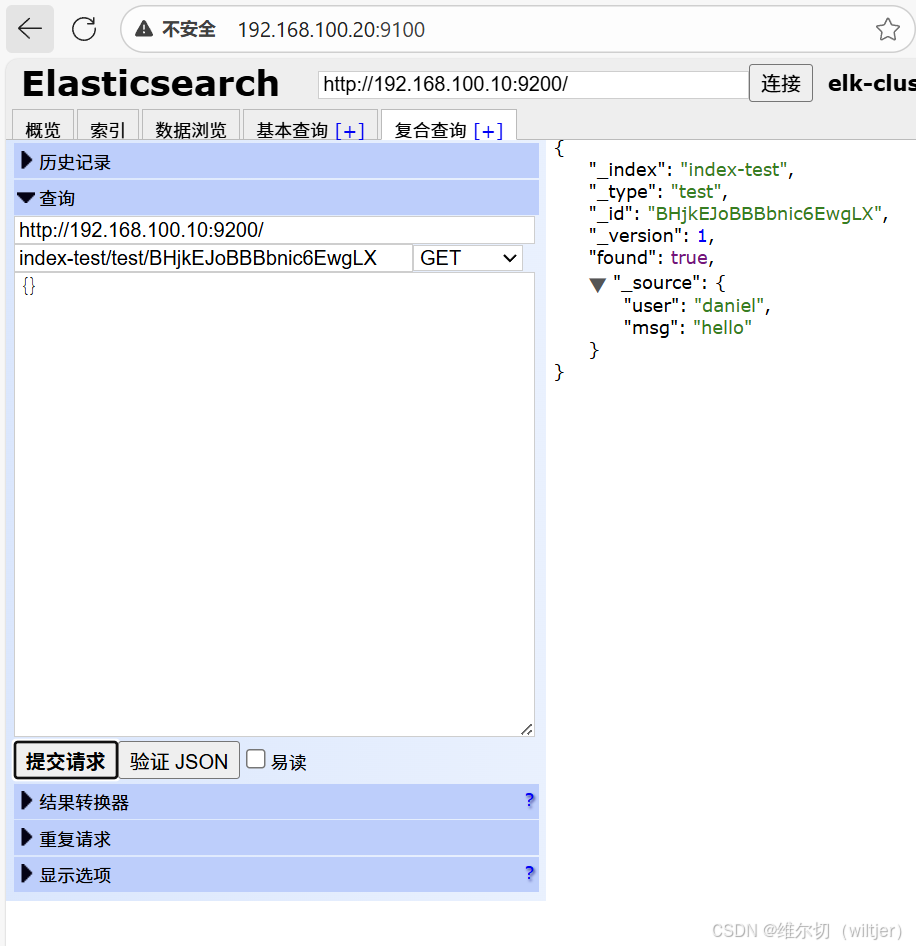Select the "index-test" value in the result
This screenshot has width=916, height=946.
point(734,170)
